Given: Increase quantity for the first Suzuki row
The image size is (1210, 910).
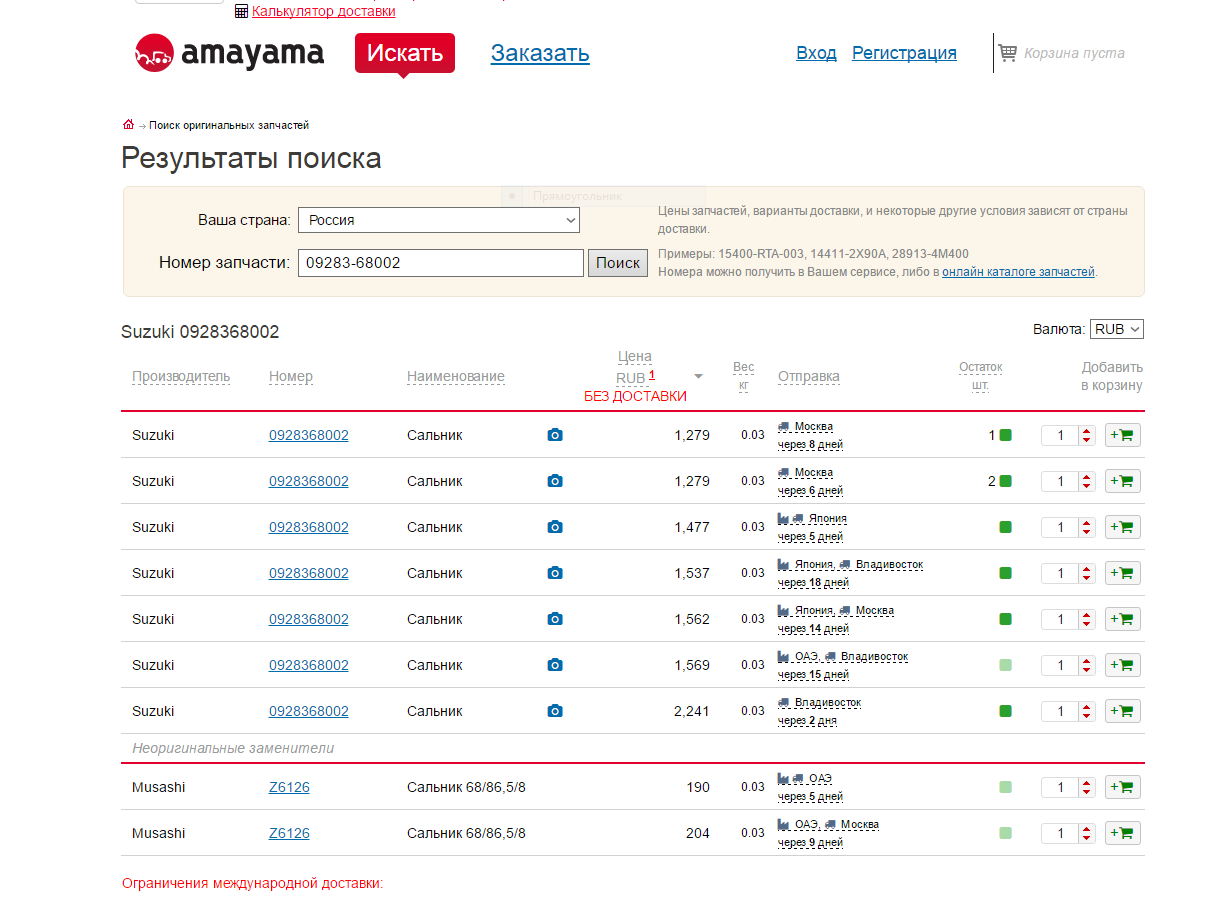Looking at the screenshot, I should (1087, 430).
